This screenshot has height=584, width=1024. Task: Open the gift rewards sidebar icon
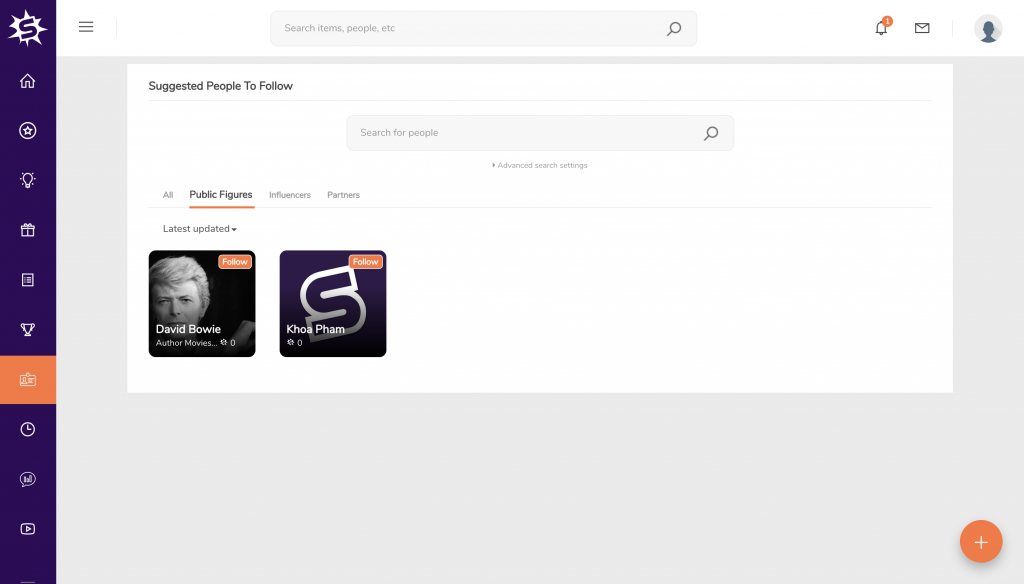(x=27, y=230)
